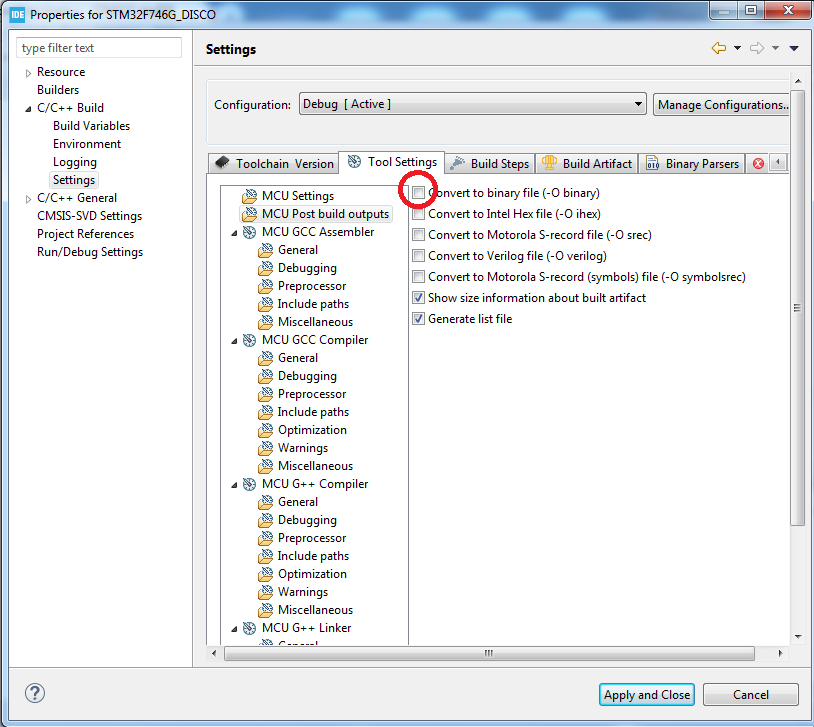Viewport: 814px width, 727px height.
Task: Select Logging under C/C++ Build
Action: pos(75,162)
